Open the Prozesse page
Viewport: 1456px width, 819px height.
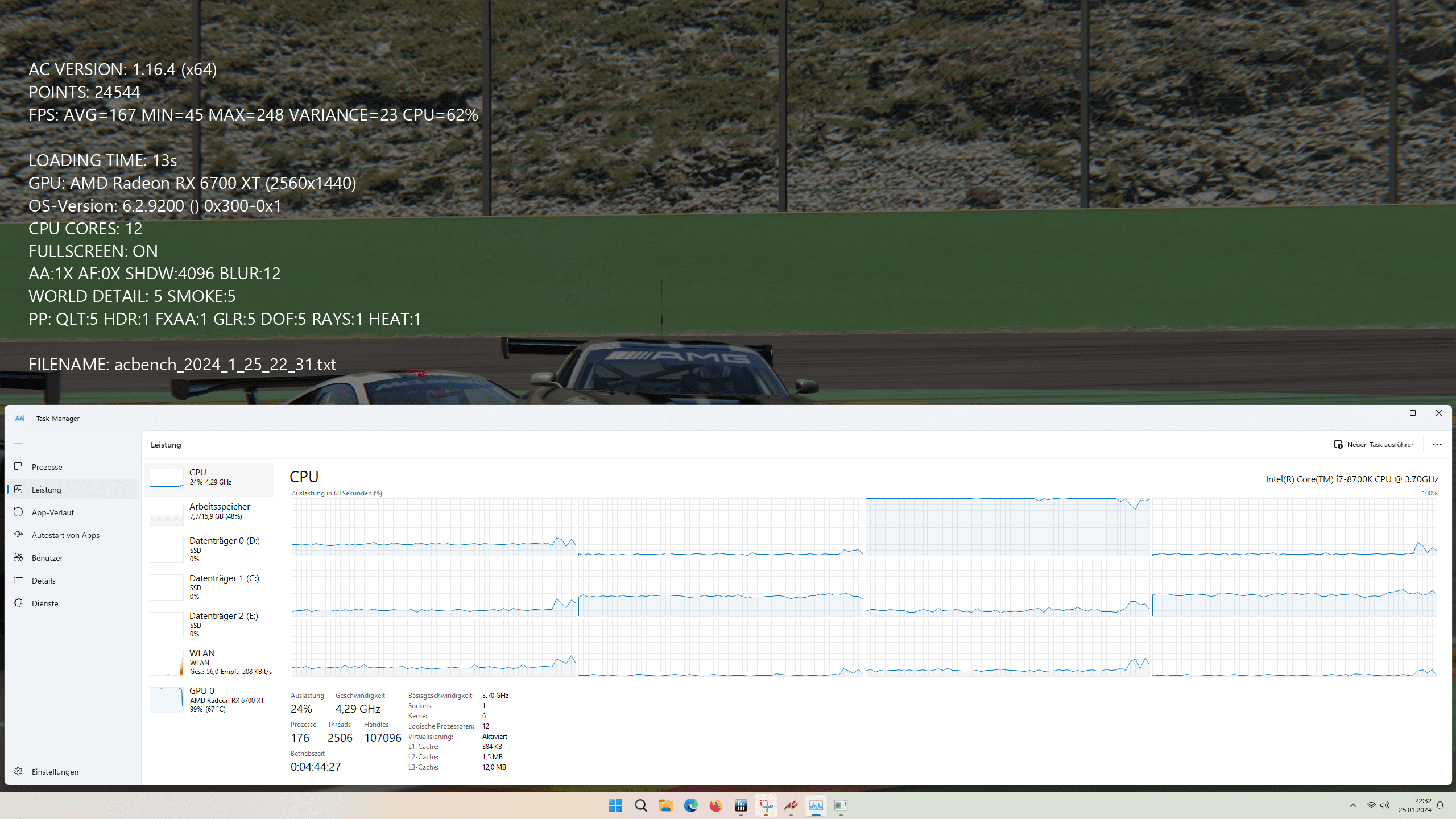click(47, 467)
